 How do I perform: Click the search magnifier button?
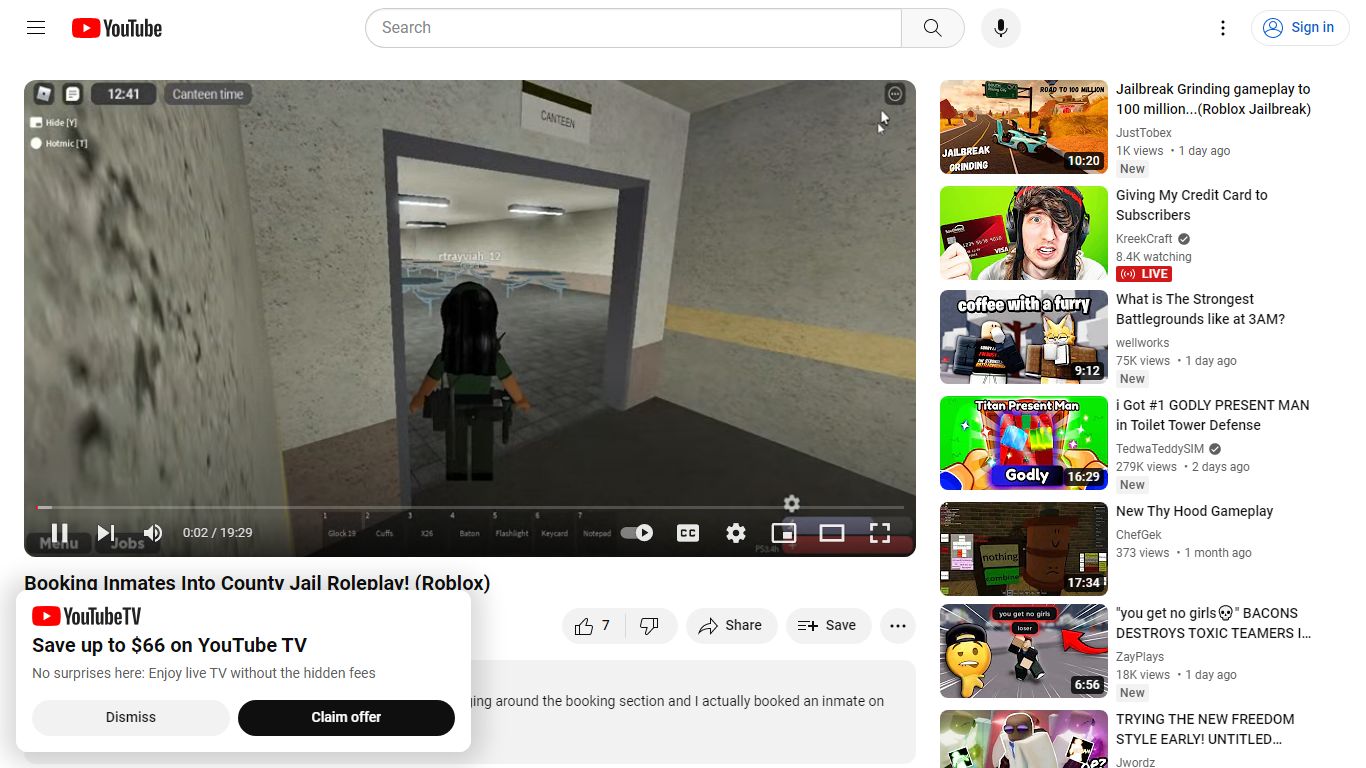[x=932, y=28]
